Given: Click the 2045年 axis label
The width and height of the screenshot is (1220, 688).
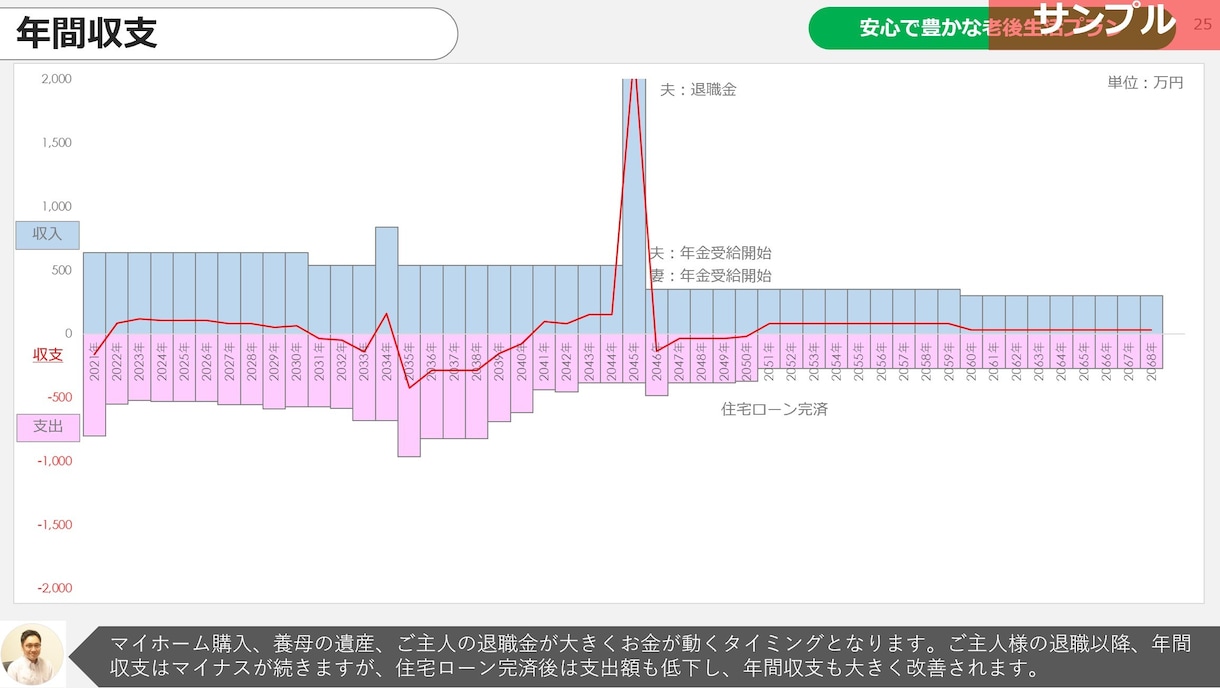Looking at the screenshot, I should 634,362.
